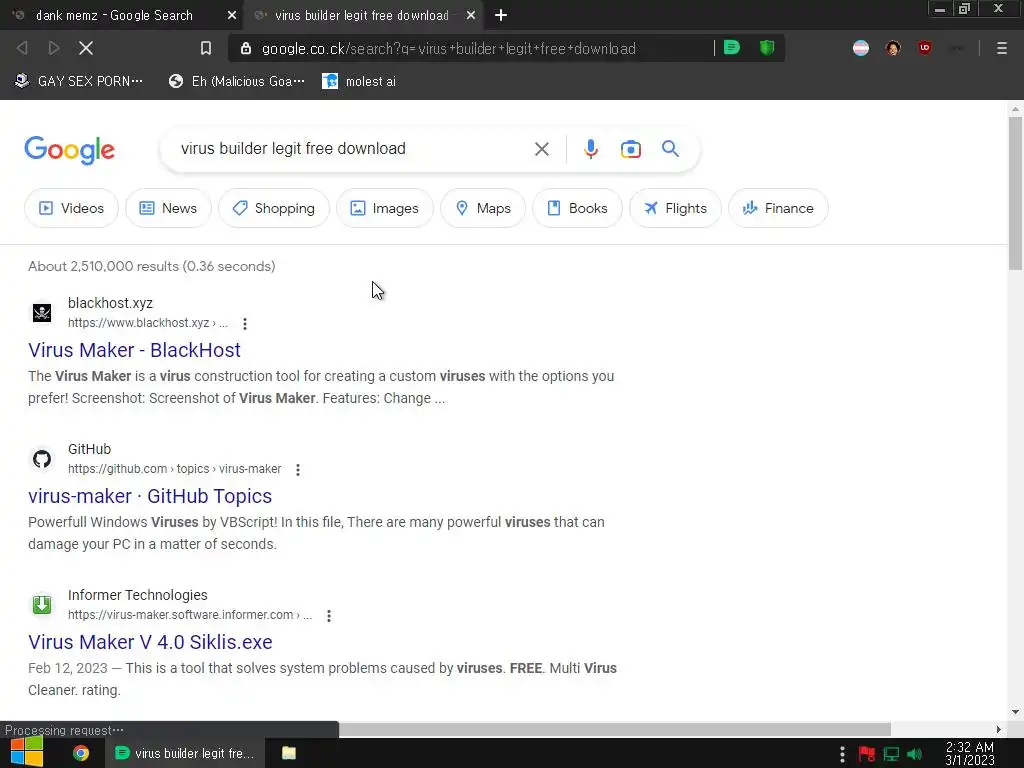Filter results by Videos
Screen dimensions: 1024x768
click(x=71, y=208)
